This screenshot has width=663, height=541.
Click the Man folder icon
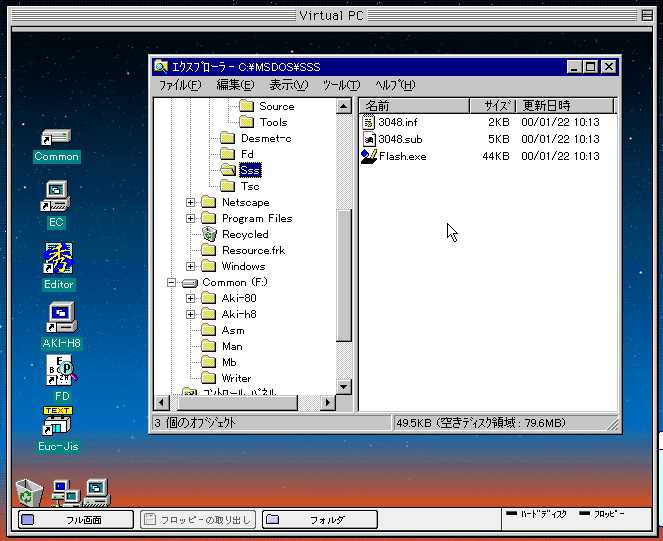pos(208,346)
